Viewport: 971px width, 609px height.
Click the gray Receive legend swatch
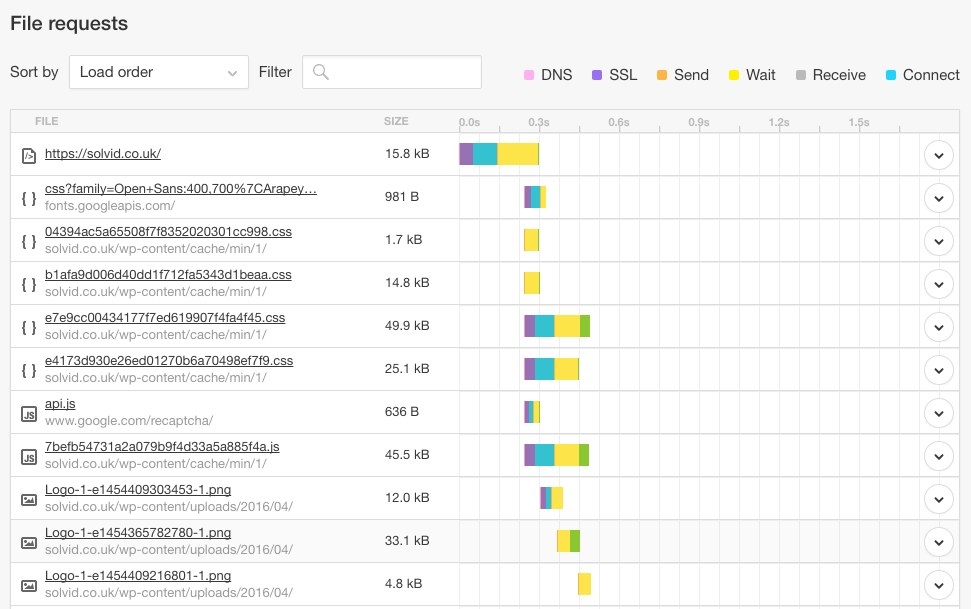pos(801,75)
